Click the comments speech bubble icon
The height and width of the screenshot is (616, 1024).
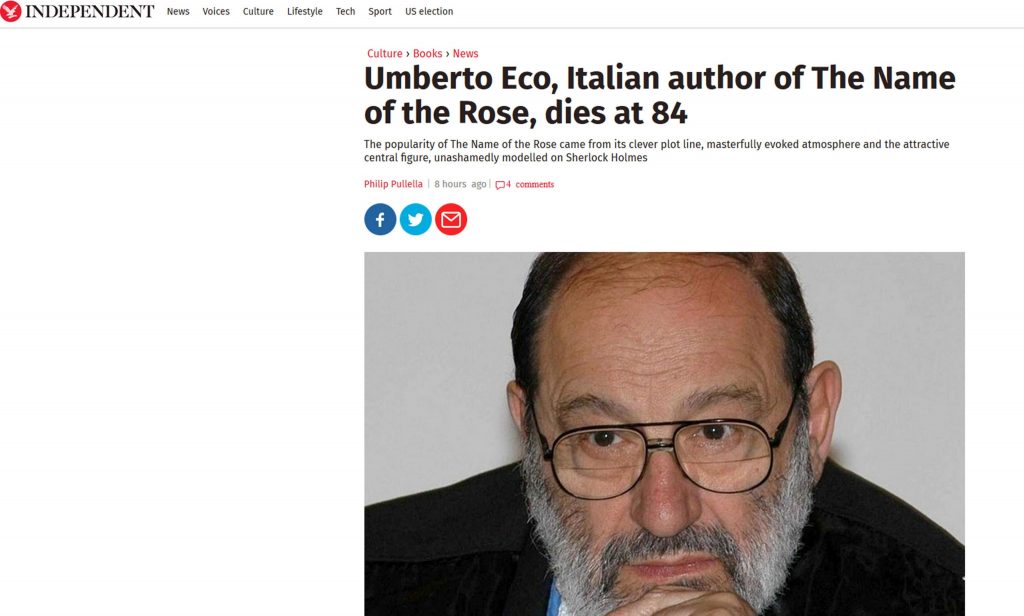tap(500, 185)
